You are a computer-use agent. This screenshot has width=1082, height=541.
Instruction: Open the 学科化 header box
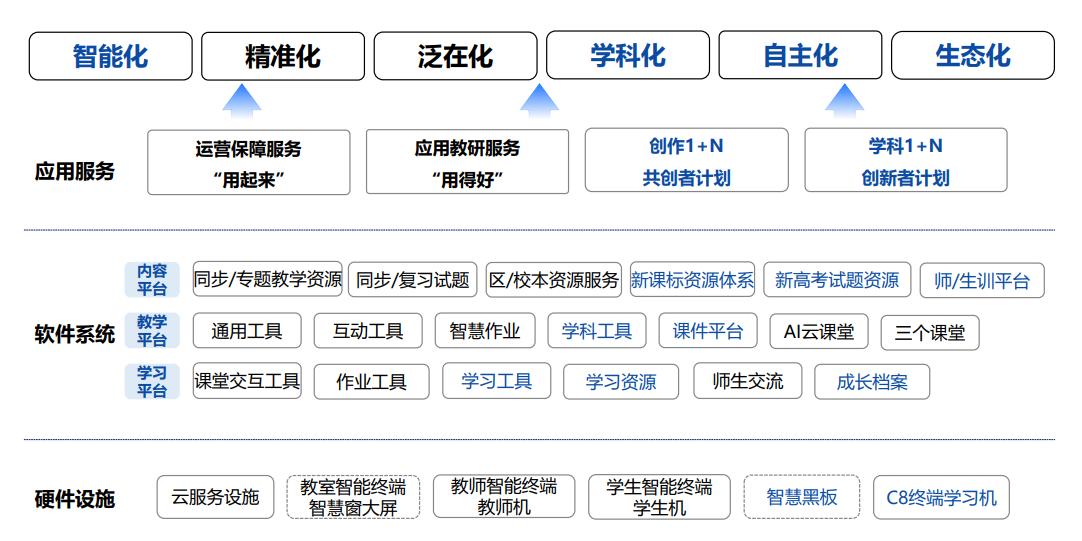[627, 56]
